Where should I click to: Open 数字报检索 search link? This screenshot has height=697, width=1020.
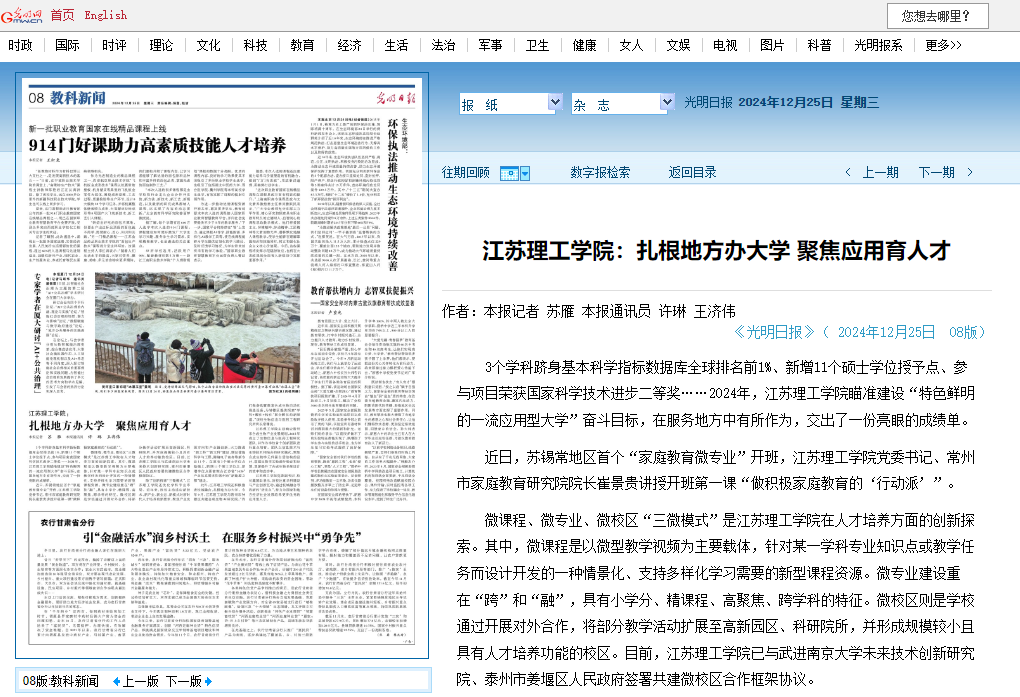pyautogui.click(x=600, y=172)
